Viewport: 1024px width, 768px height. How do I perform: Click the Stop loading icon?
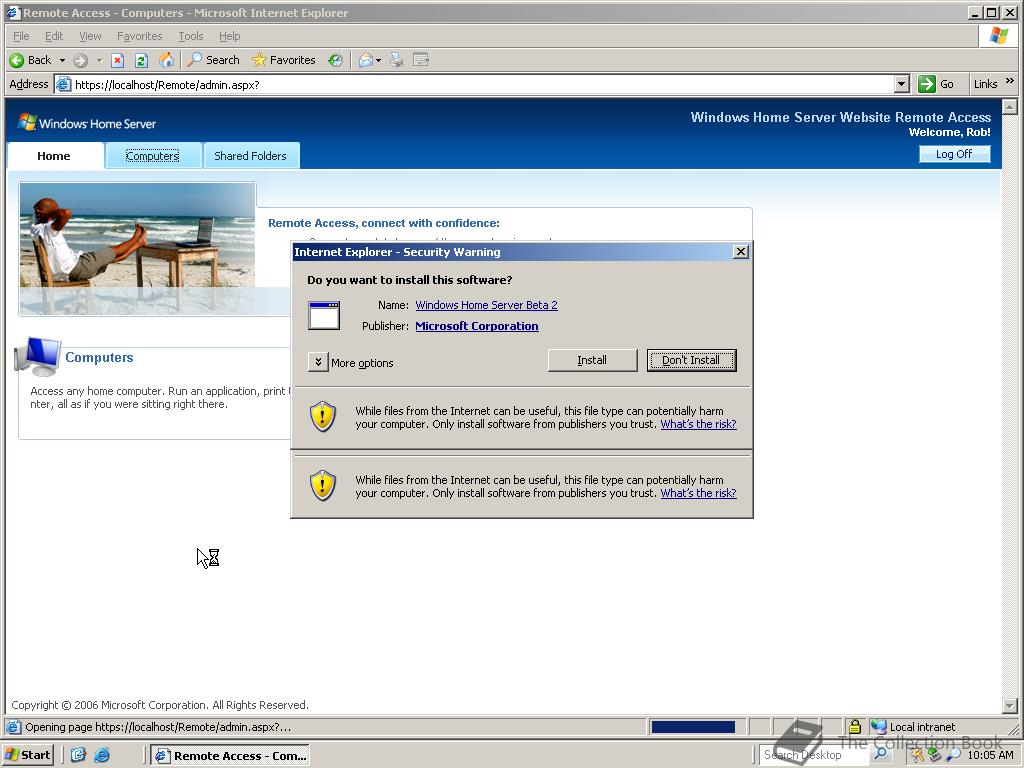point(118,61)
